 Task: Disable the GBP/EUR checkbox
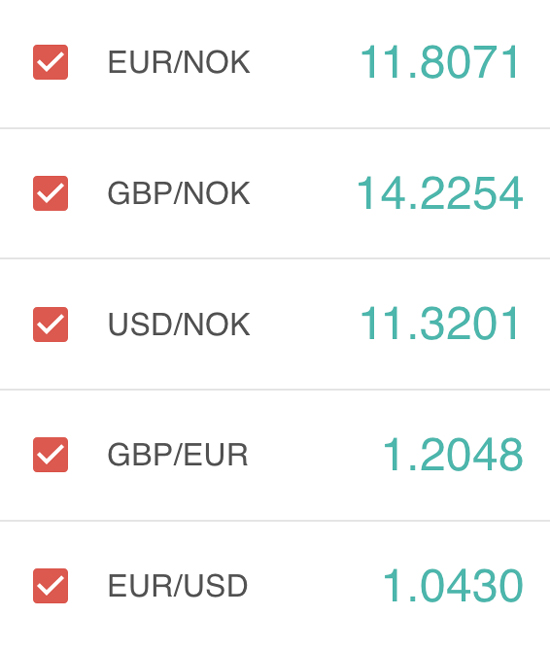coord(51,454)
